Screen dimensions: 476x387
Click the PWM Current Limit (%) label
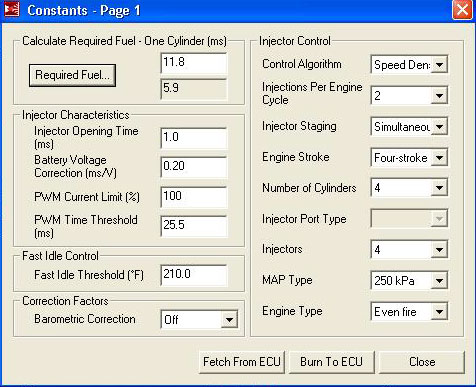click(87, 197)
